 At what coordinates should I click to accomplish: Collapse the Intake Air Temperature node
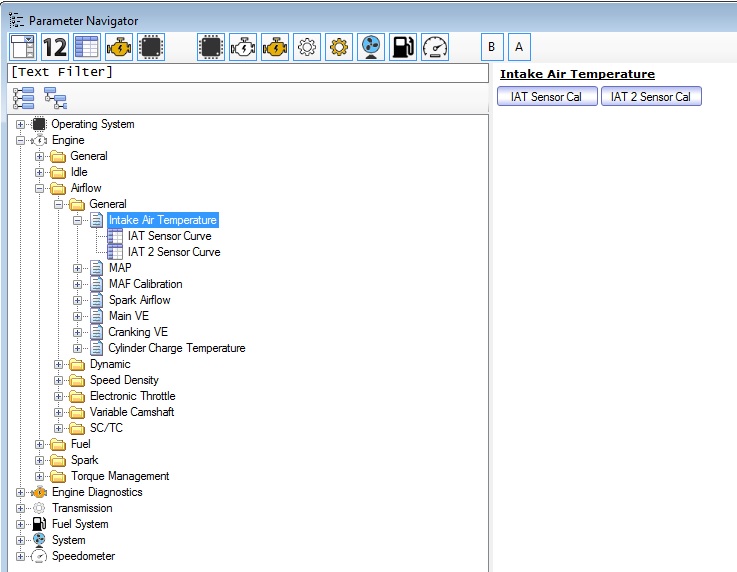78,220
